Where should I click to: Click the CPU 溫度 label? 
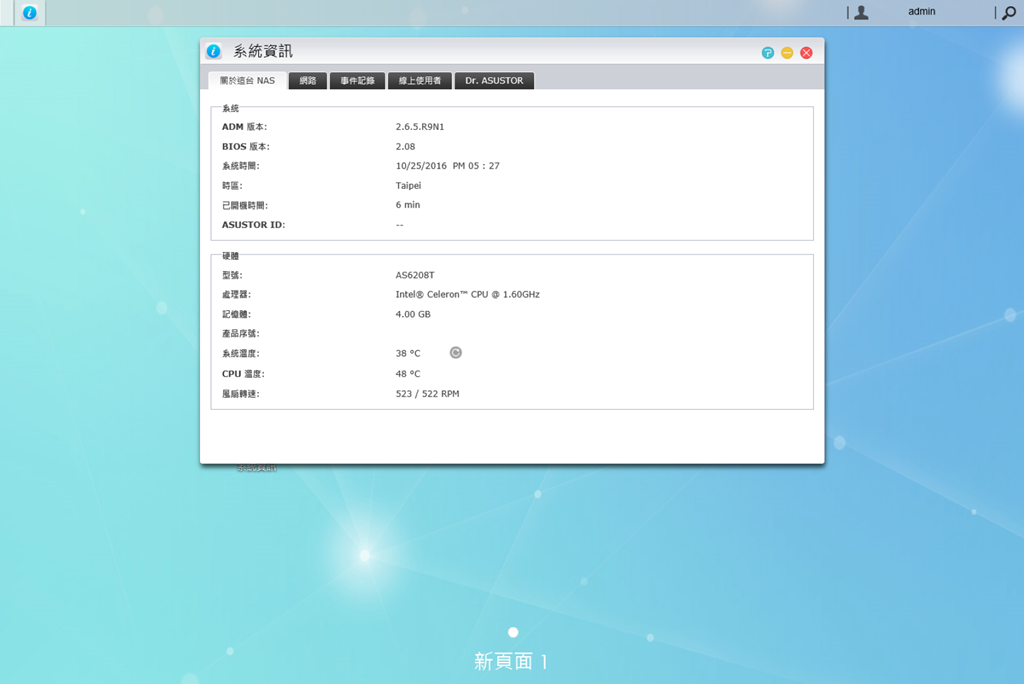point(243,374)
